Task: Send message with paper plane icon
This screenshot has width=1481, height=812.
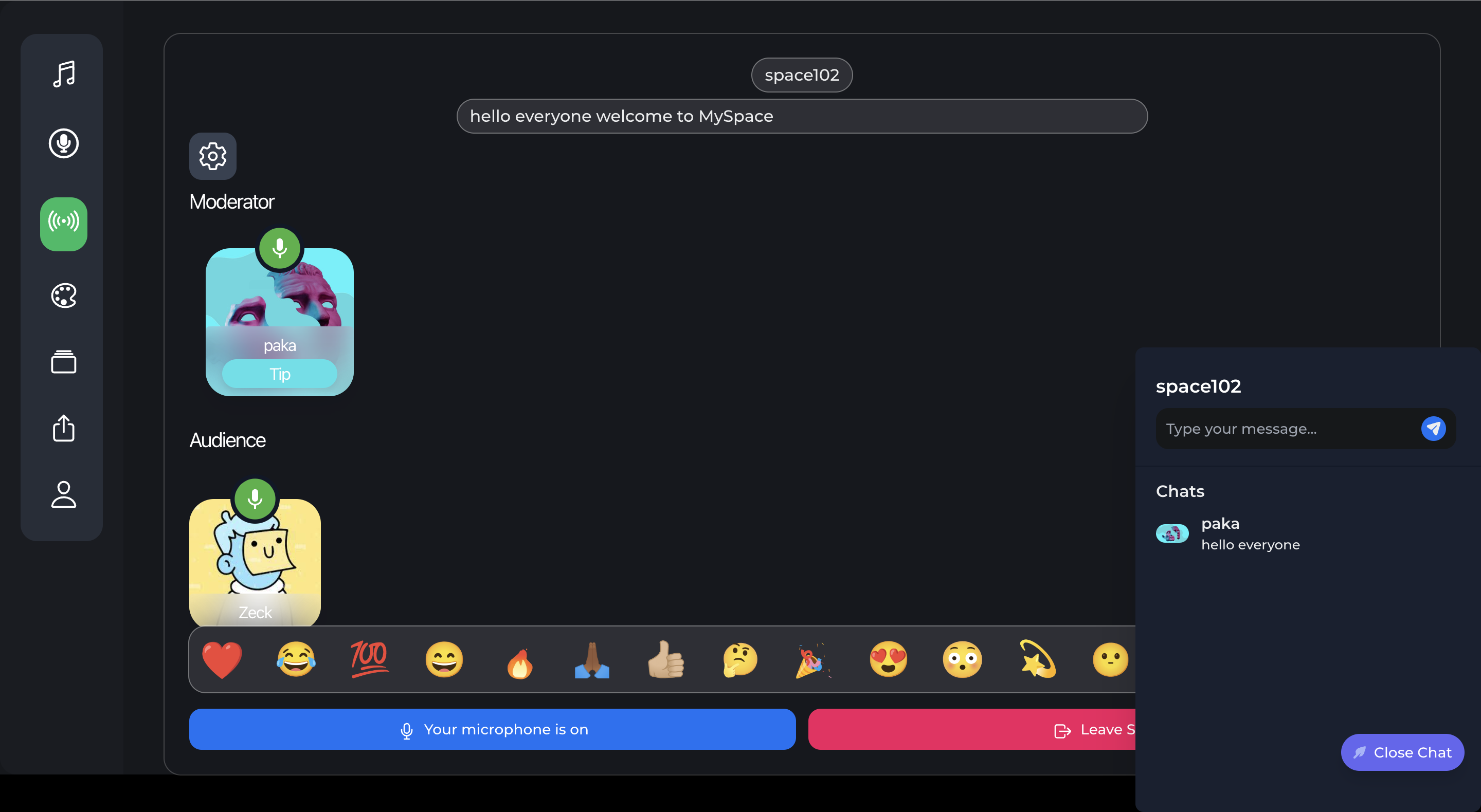Action: [1433, 428]
